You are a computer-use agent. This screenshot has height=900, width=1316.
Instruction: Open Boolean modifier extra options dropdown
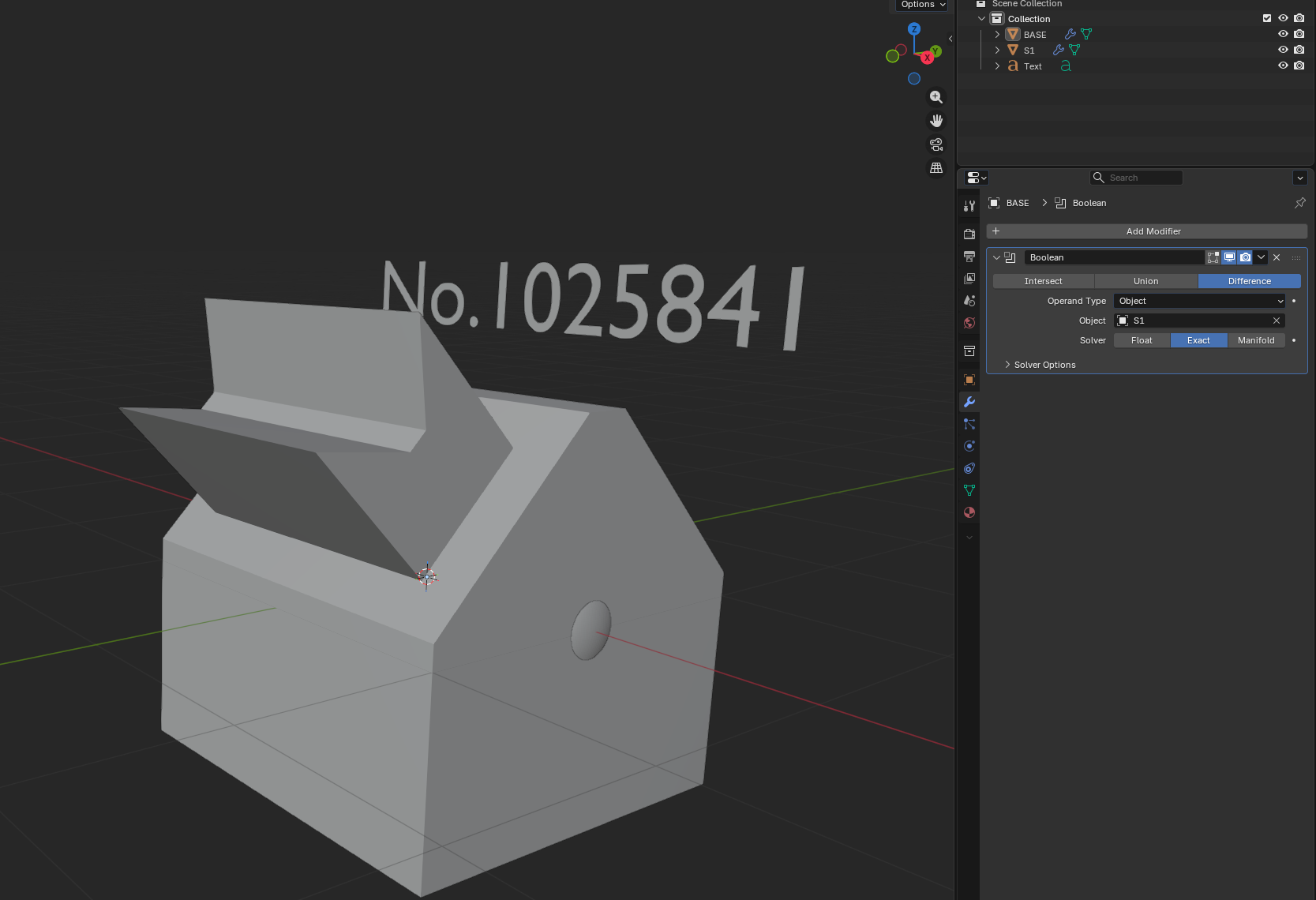point(1261,257)
